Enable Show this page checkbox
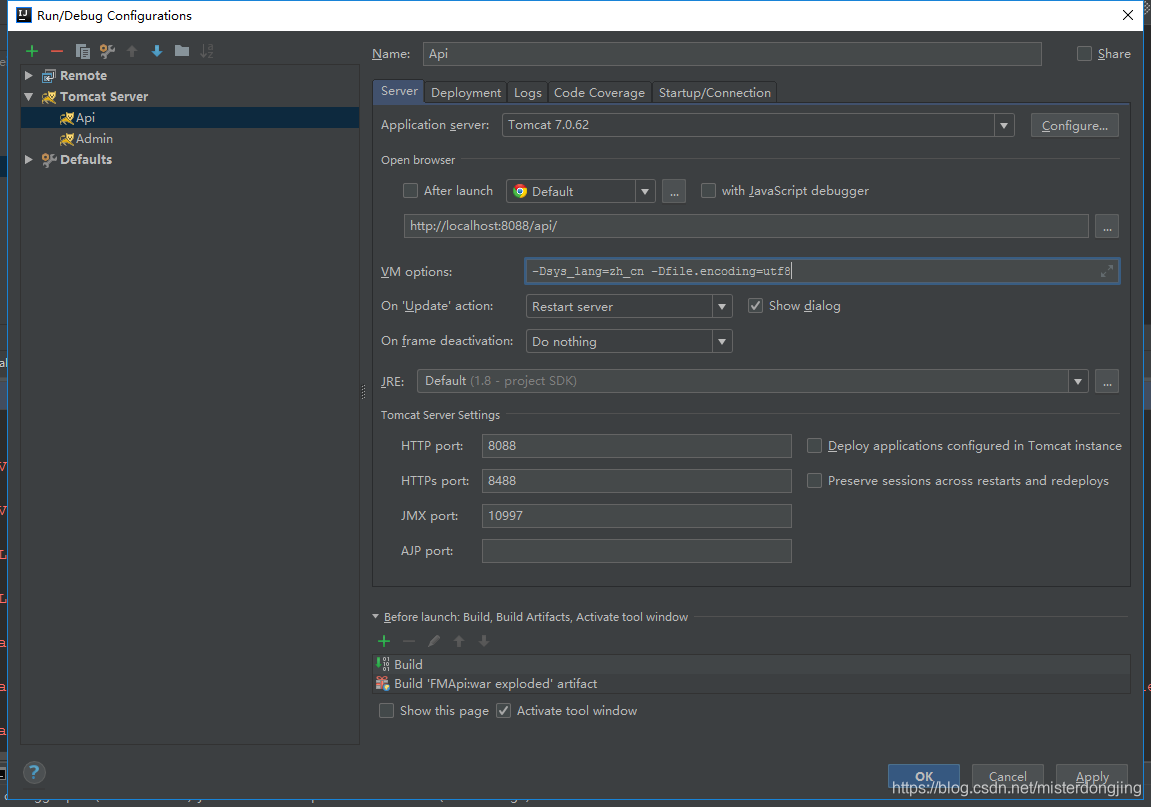Image resolution: width=1151 pixels, height=807 pixels. coord(386,711)
